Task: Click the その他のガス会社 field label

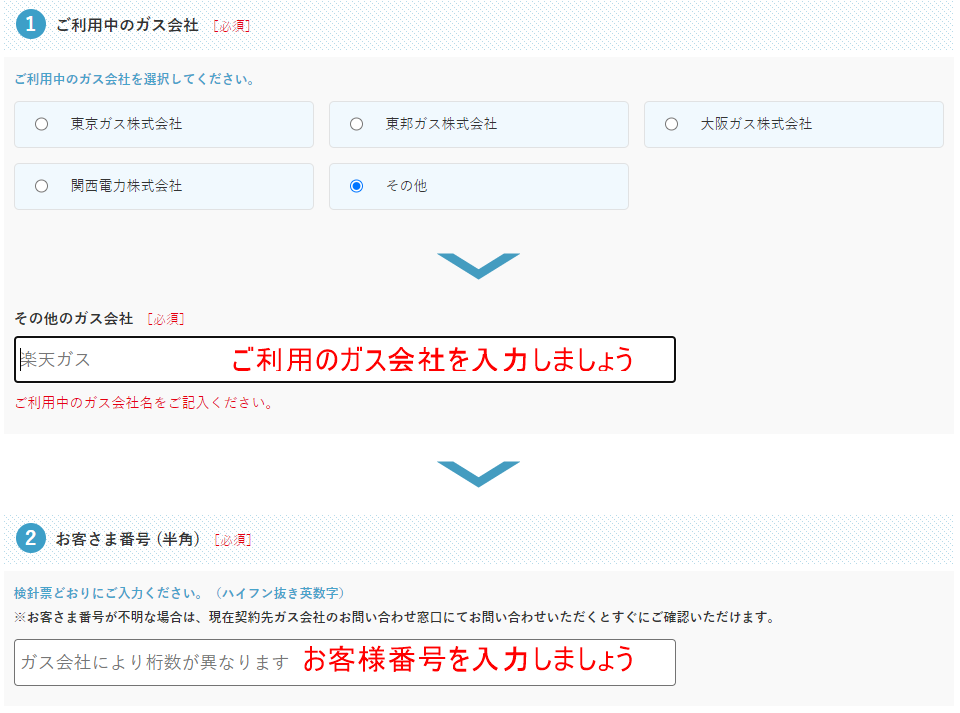Action: click(74, 318)
